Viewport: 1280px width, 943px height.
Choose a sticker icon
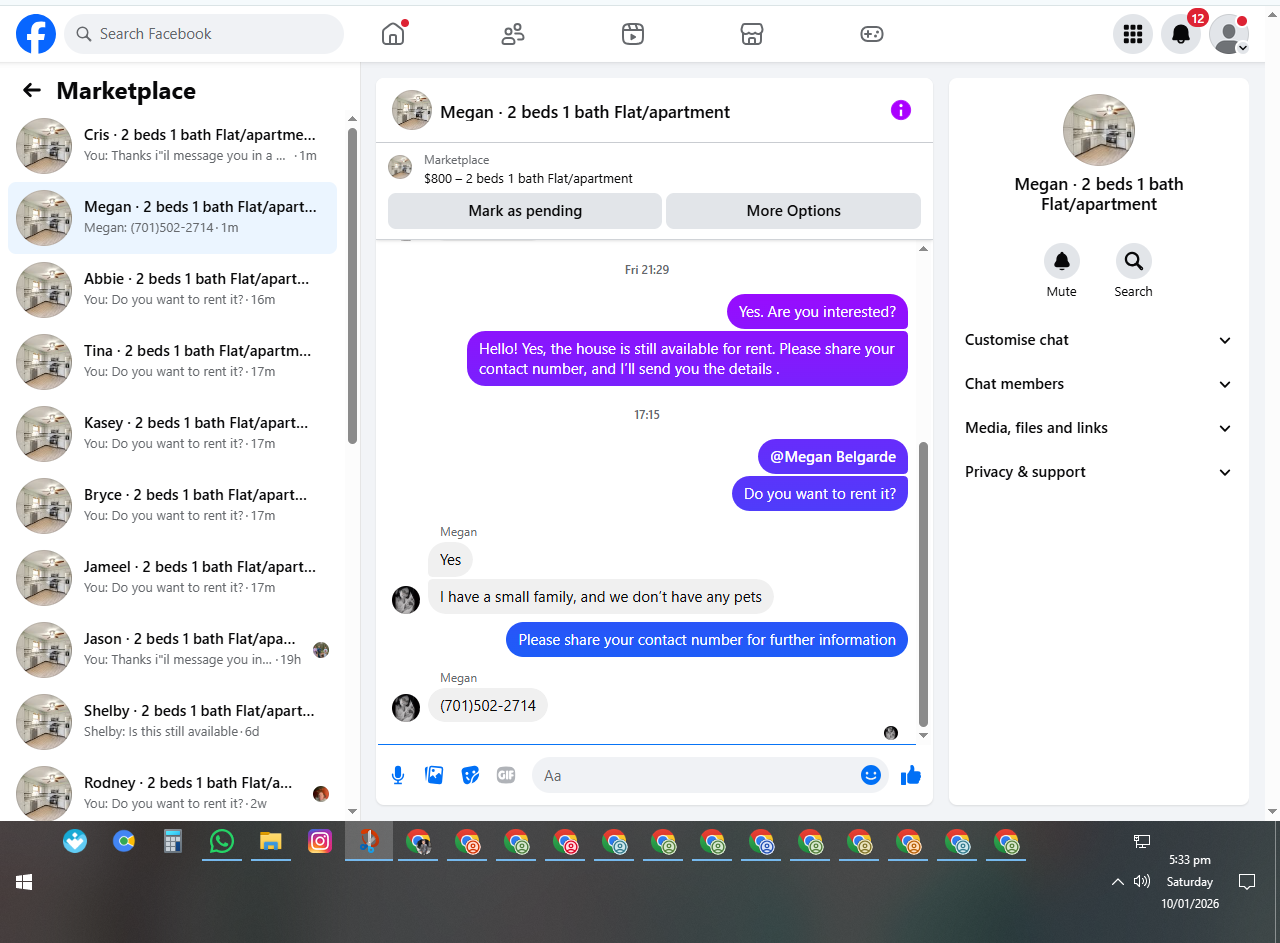coord(470,775)
